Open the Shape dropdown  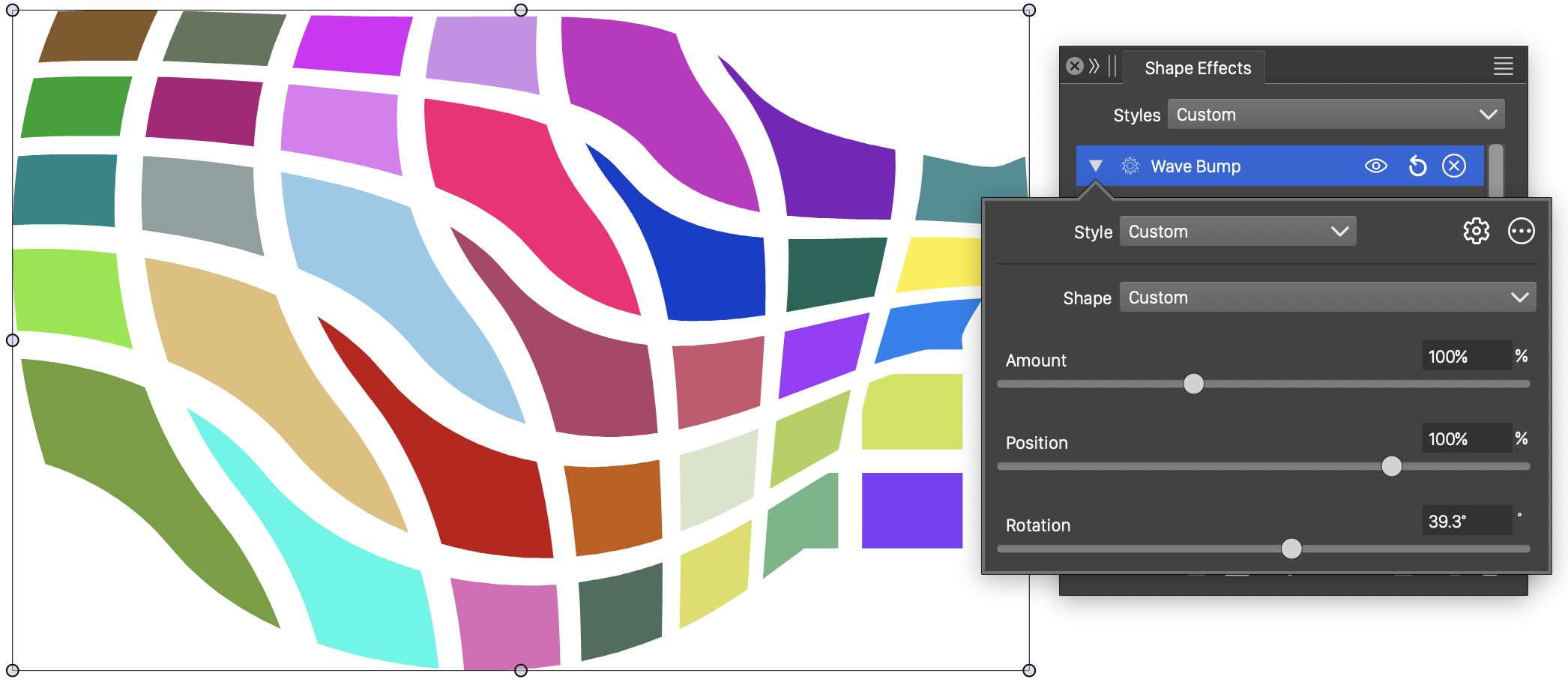(x=1327, y=298)
